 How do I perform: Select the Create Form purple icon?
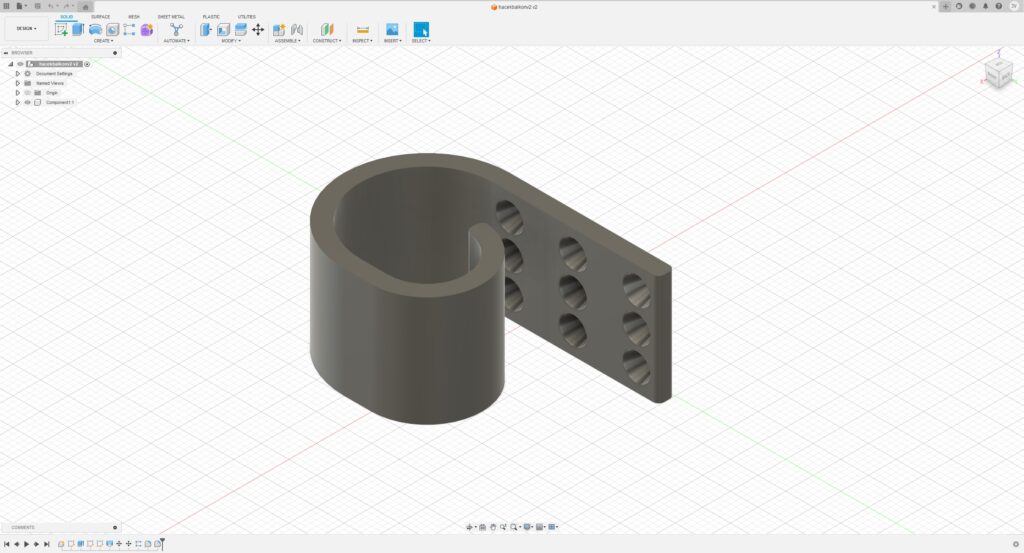coord(147,29)
